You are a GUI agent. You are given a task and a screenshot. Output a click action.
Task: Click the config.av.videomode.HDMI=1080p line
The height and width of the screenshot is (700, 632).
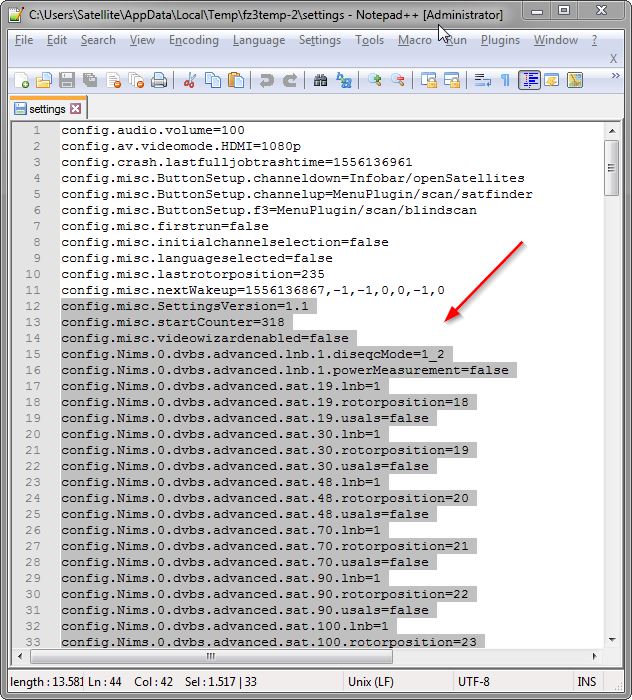[181, 146]
